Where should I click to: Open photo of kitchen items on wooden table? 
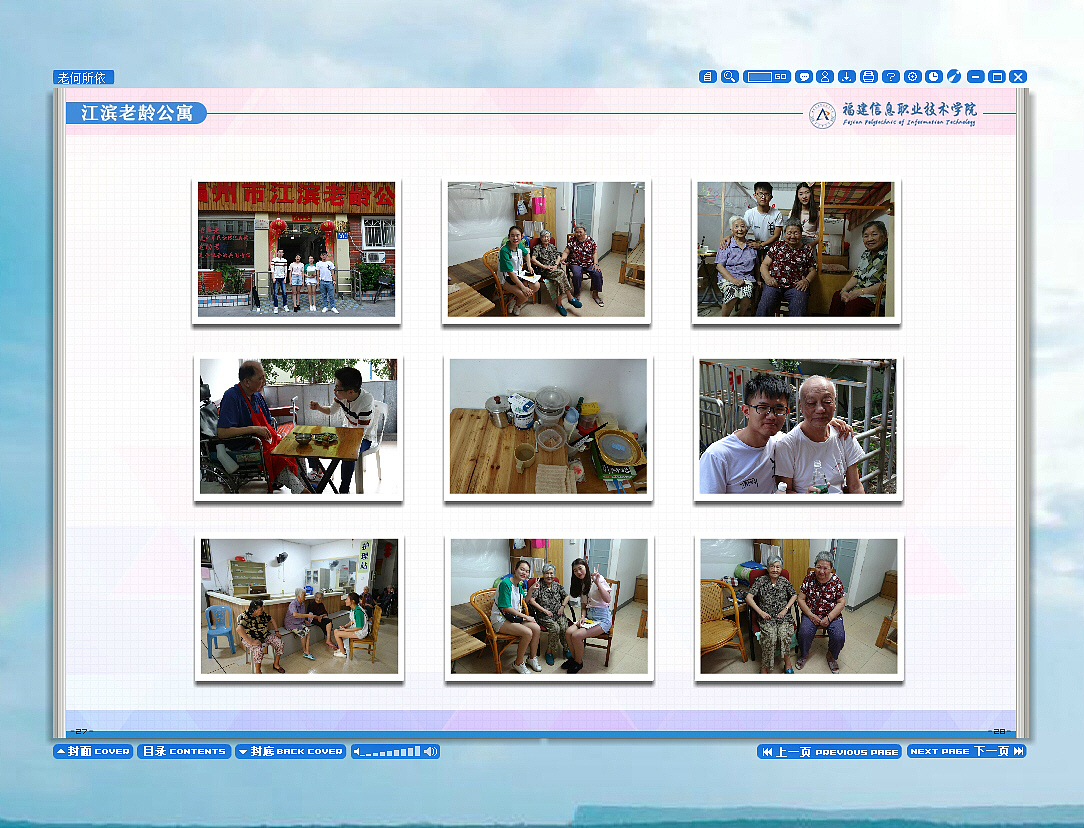[548, 426]
